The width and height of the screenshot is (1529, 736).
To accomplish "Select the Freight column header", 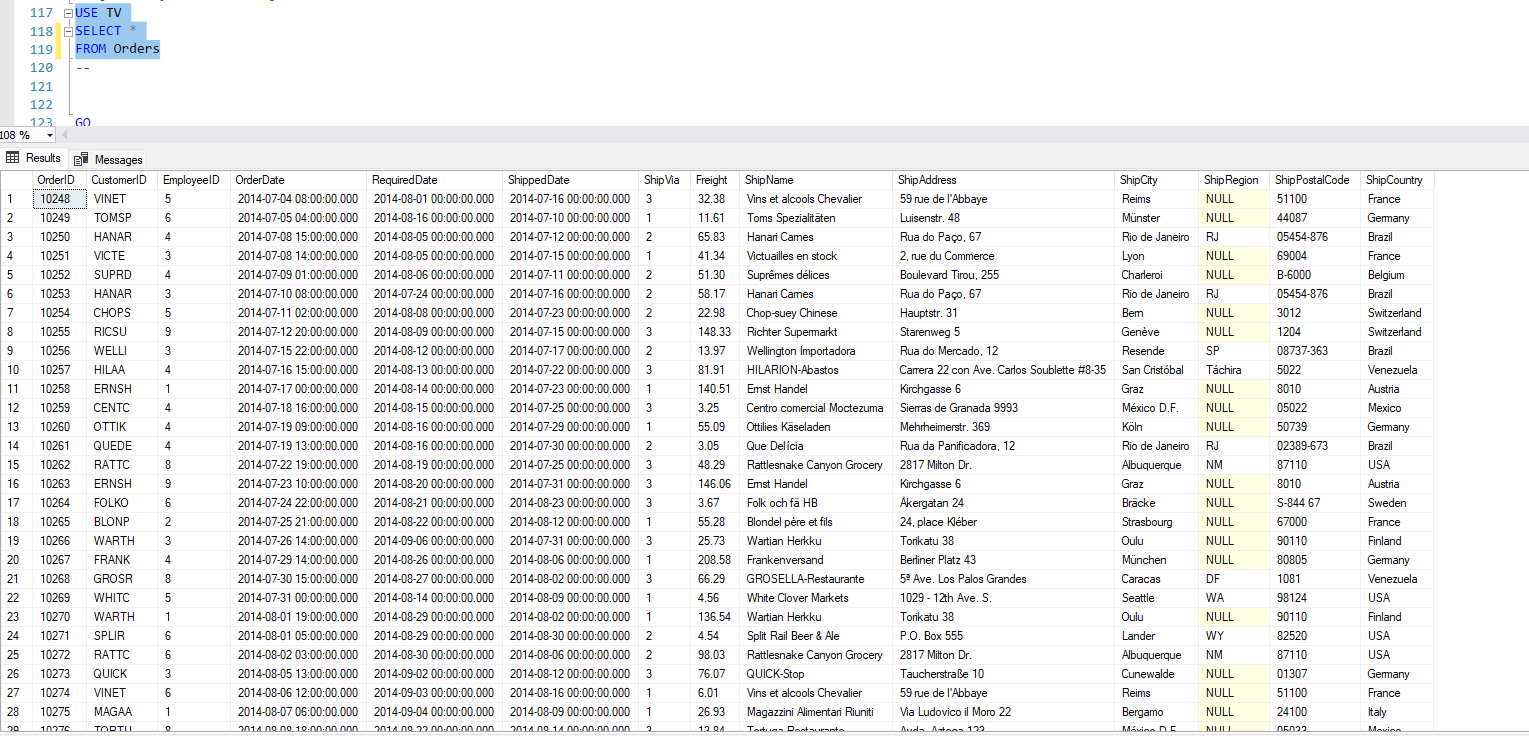I will click(712, 180).
